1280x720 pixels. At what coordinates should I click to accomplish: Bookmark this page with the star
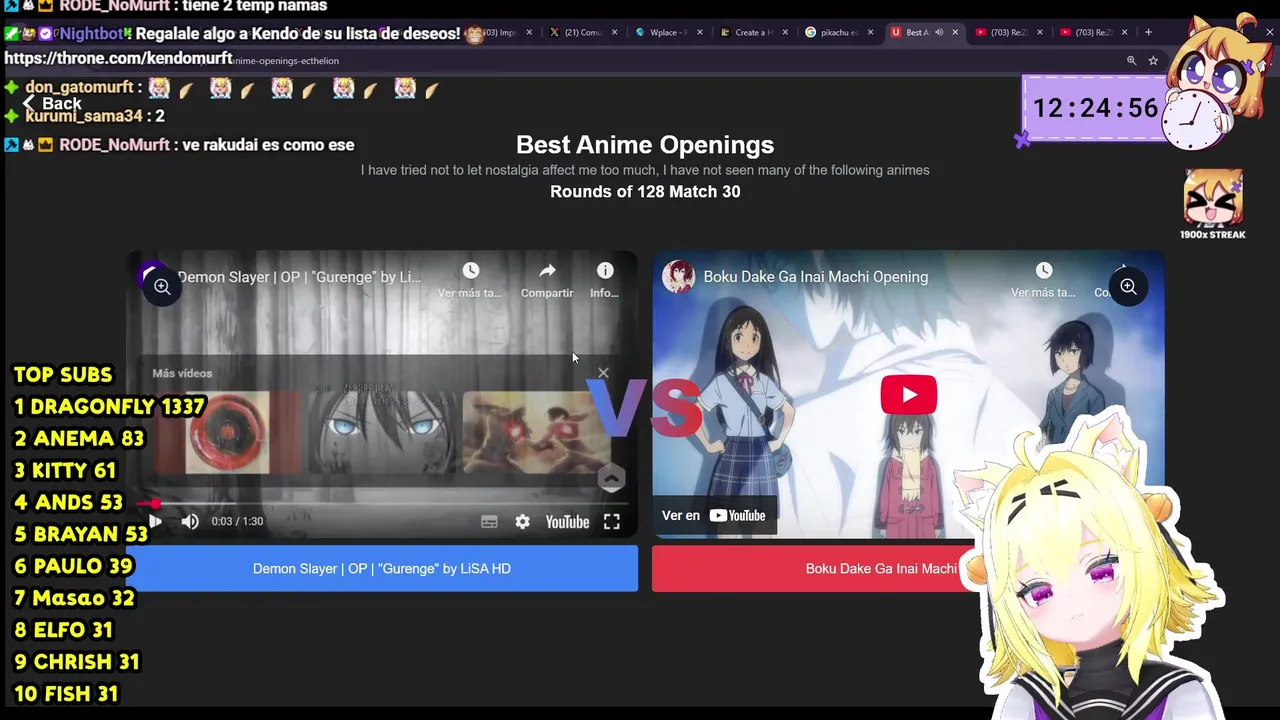point(1153,60)
